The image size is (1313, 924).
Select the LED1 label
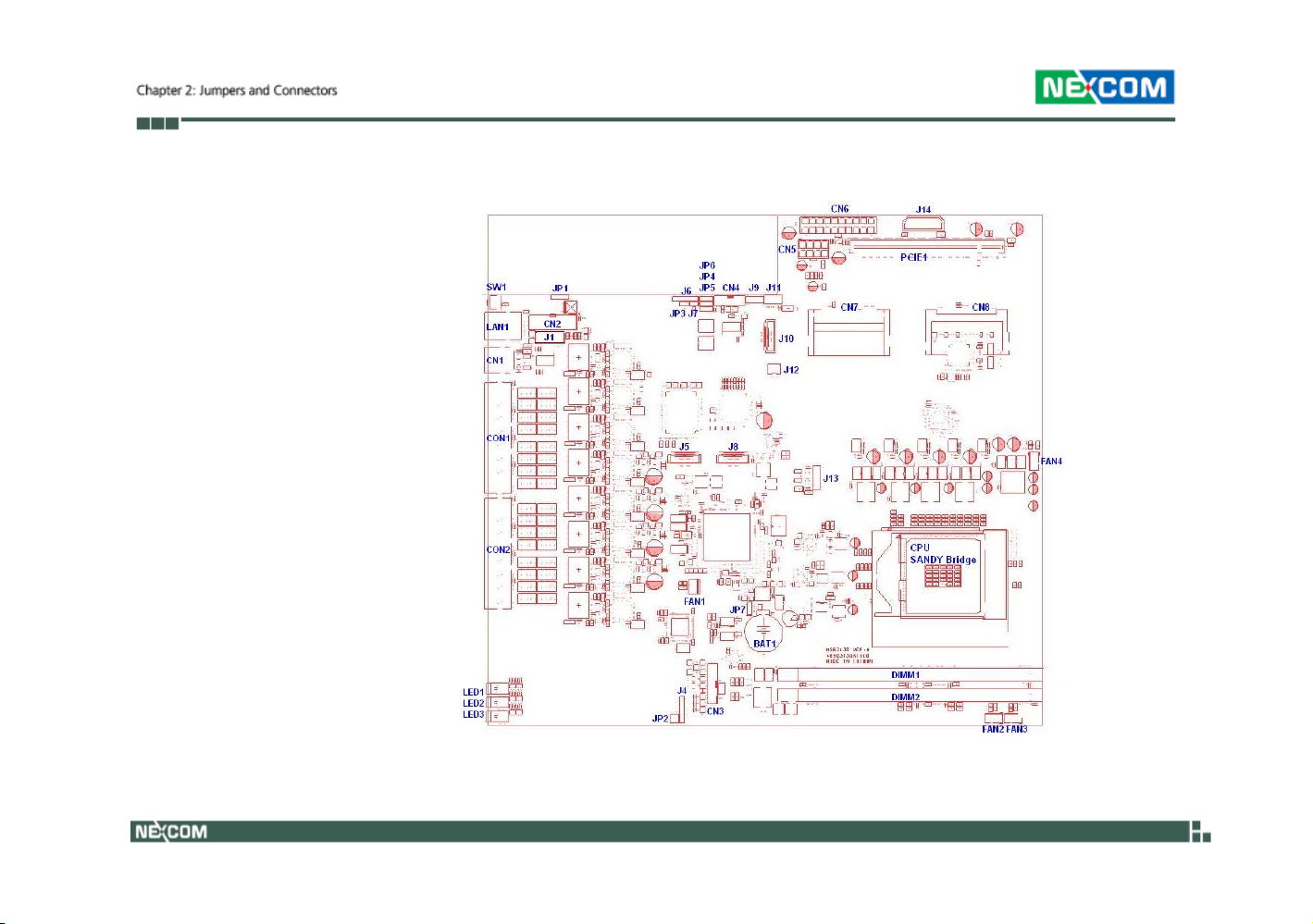473,692
